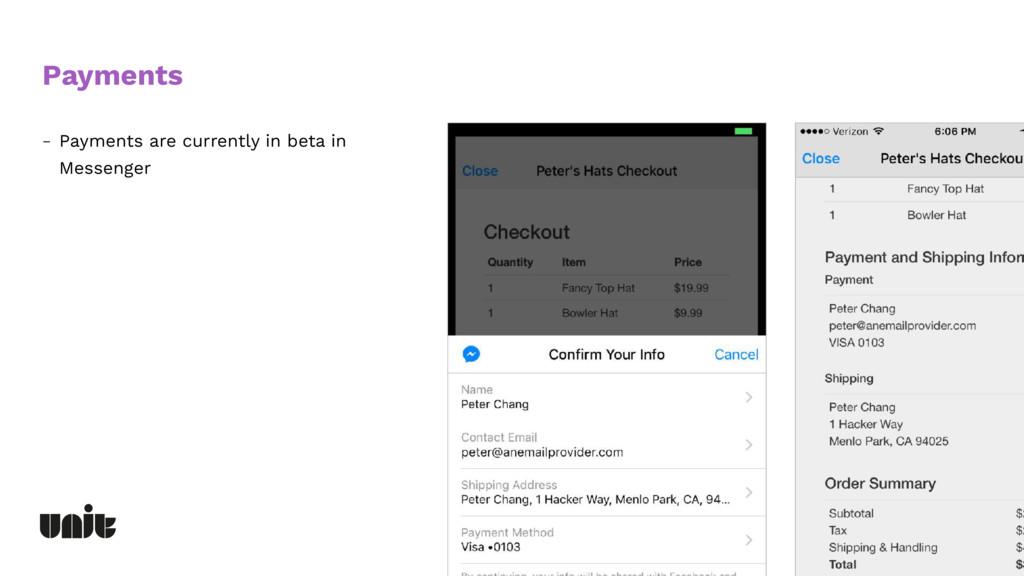
Task: Click the Verizon Wi-Fi signal icon
Action: 878,131
